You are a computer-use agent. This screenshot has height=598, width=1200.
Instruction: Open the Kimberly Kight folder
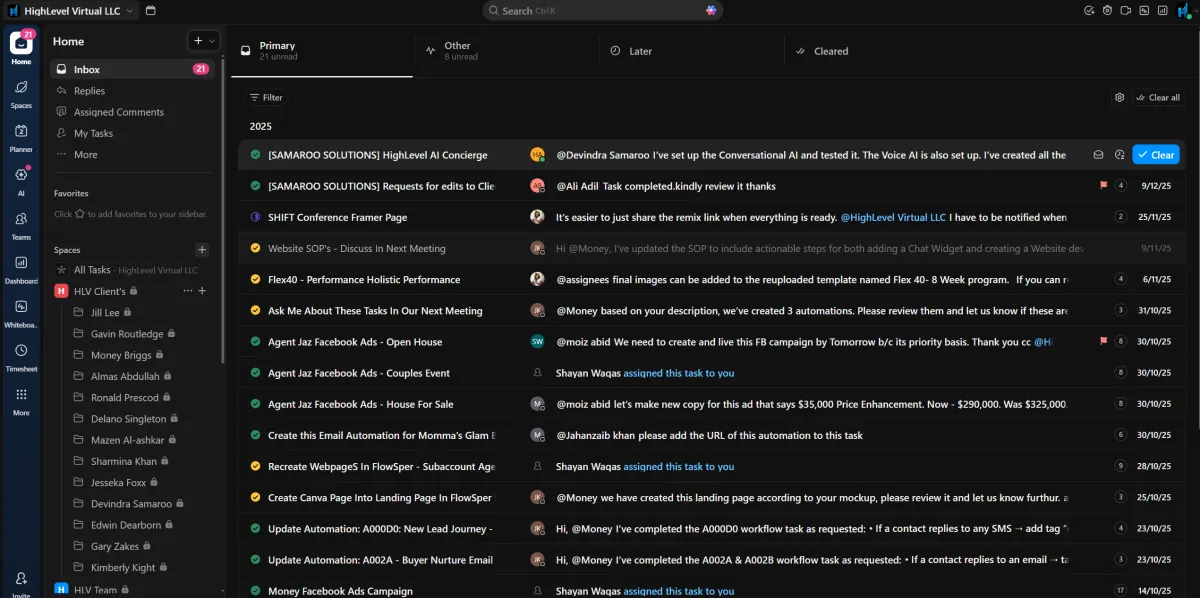coord(123,568)
